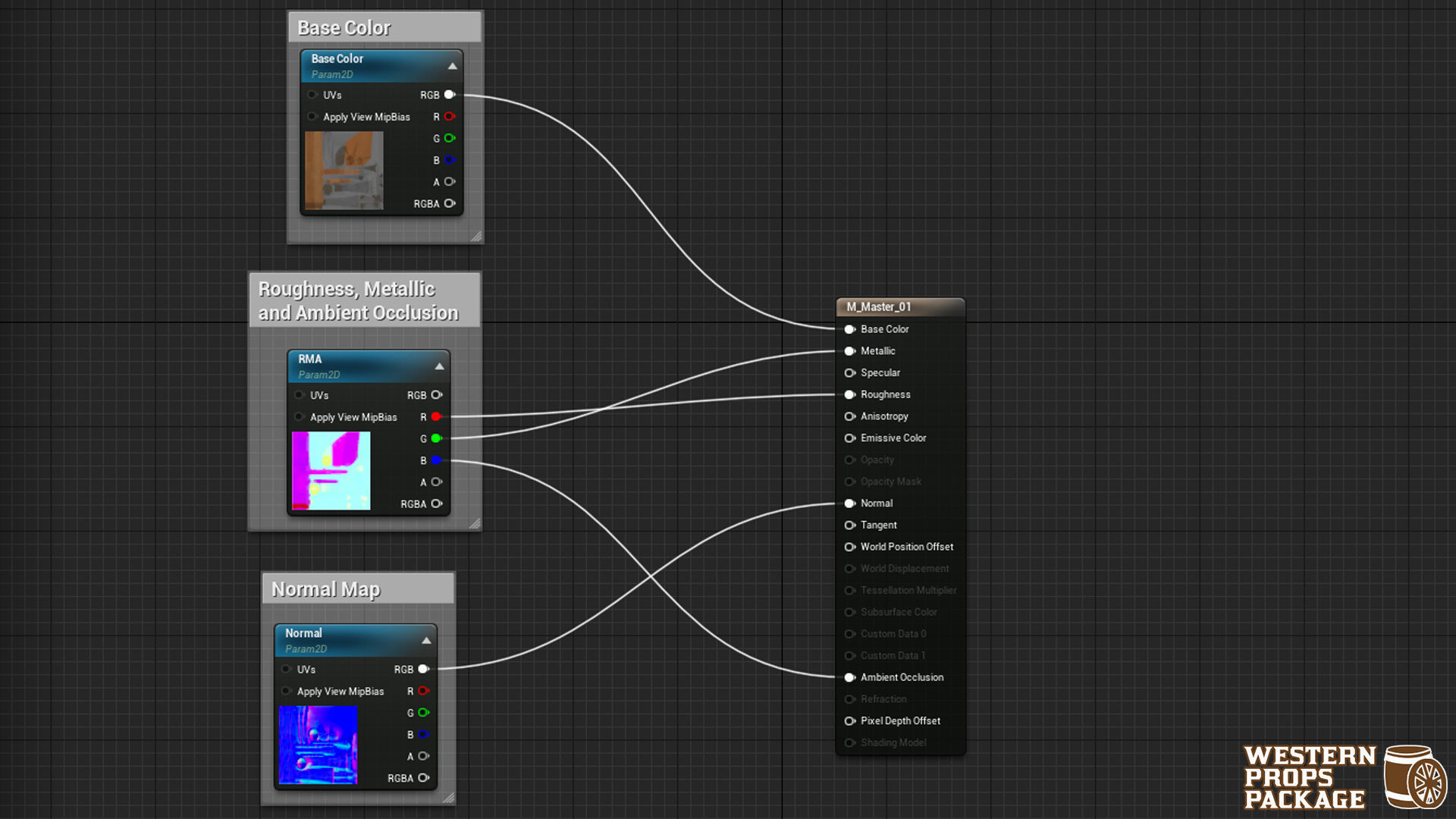This screenshot has height=819, width=1456.
Task: Click the Normal map texture preview thumbnail
Action: pos(318,745)
